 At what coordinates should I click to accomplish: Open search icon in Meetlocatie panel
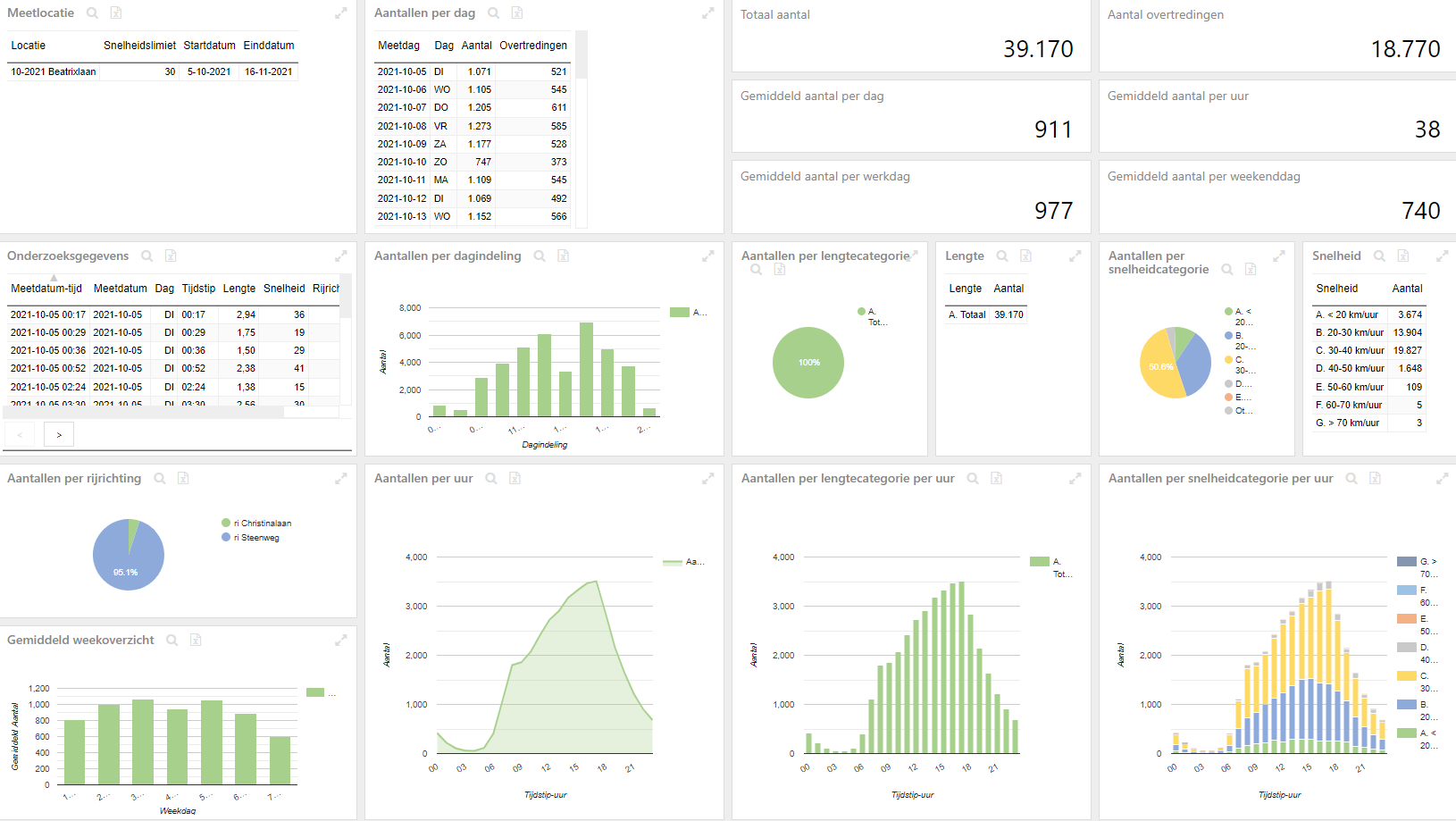(92, 13)
